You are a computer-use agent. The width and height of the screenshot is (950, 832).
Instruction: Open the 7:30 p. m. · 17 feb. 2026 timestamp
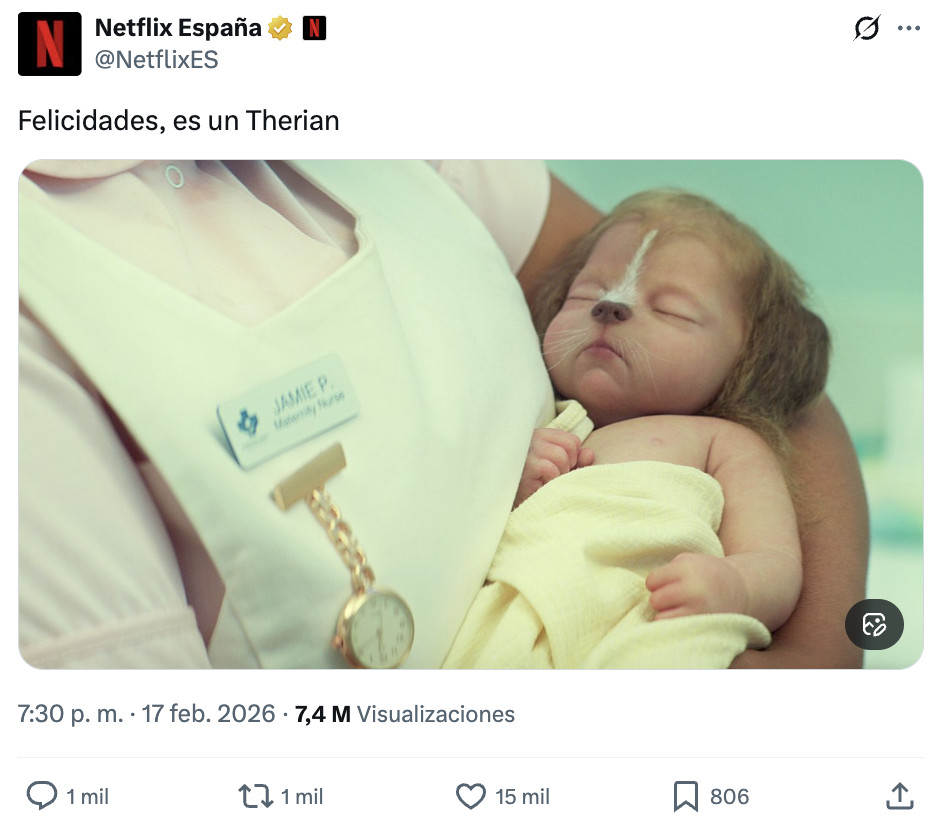click(146, 714)
